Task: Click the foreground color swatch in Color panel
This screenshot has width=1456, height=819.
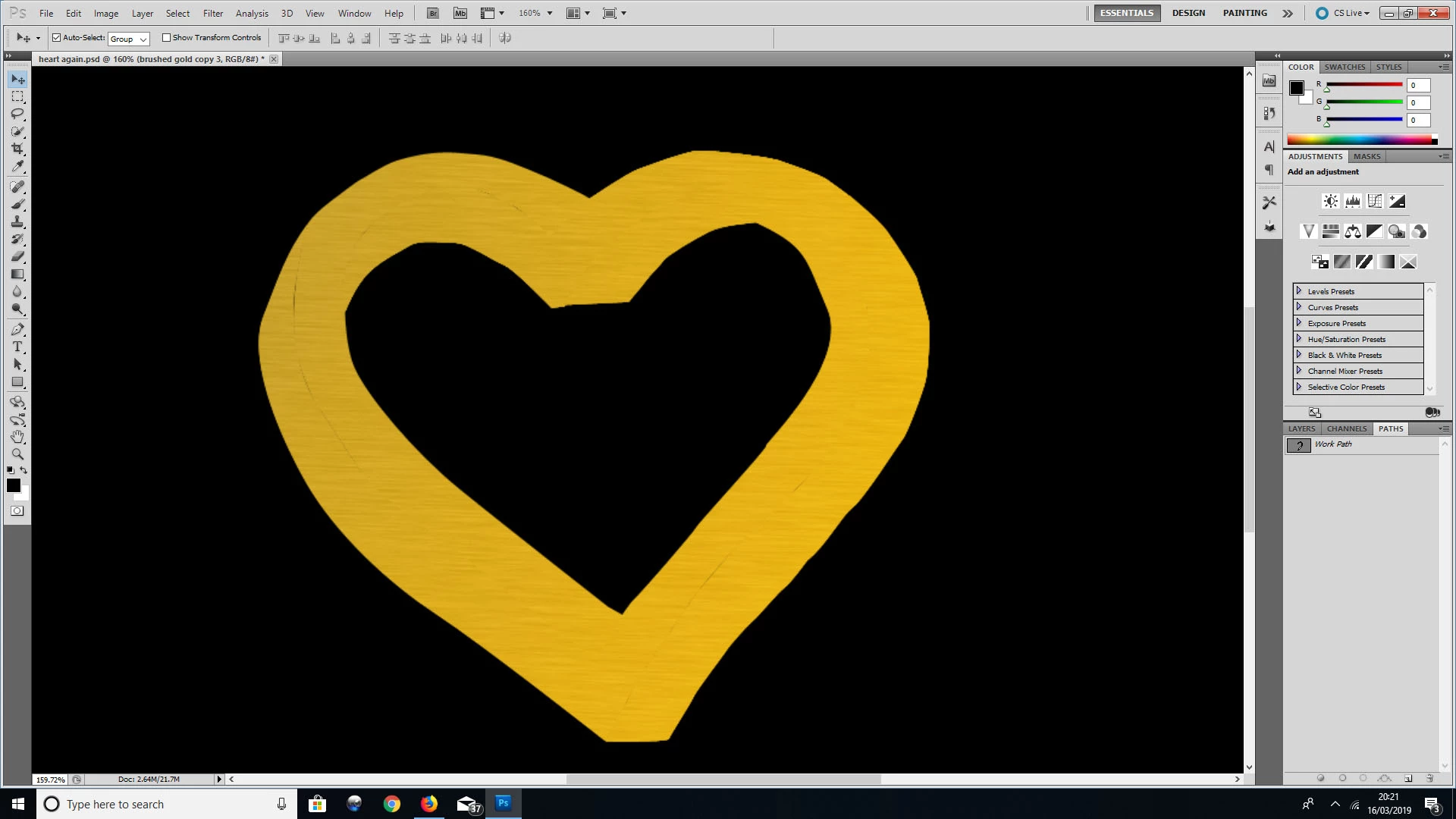Action: tap(1297, 87)
